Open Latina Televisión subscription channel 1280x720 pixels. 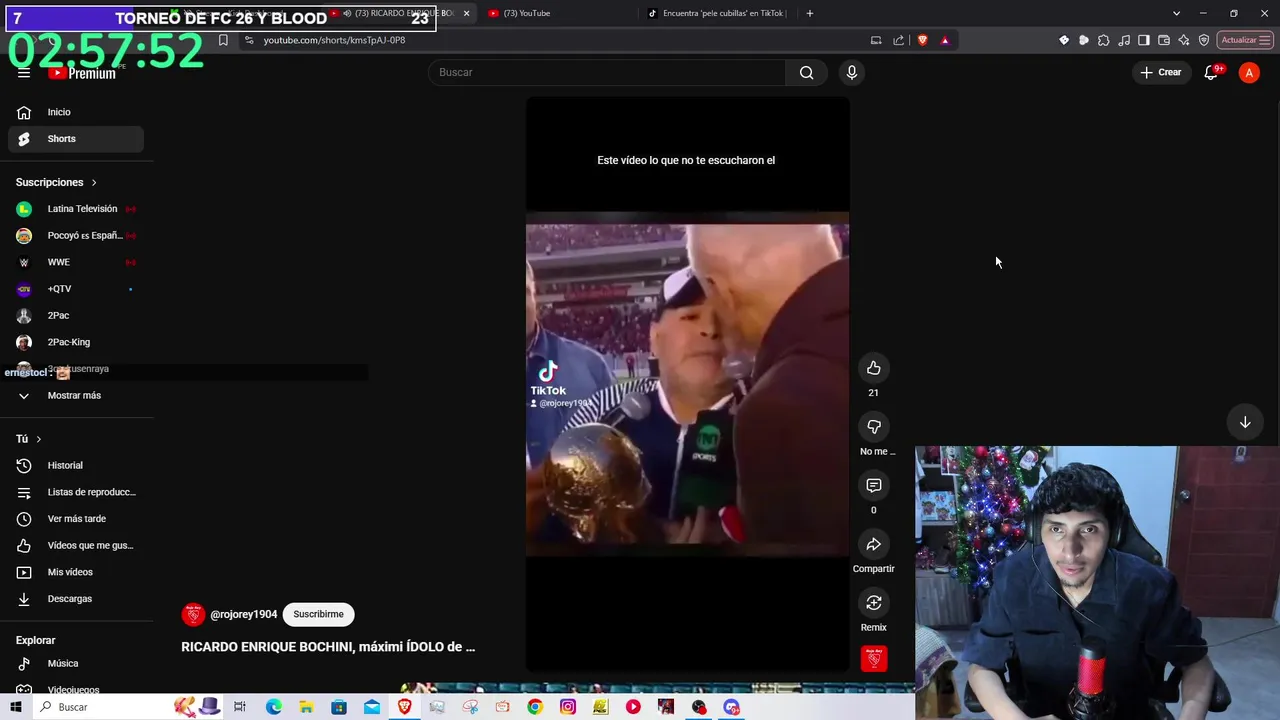(x=76, y=209)
